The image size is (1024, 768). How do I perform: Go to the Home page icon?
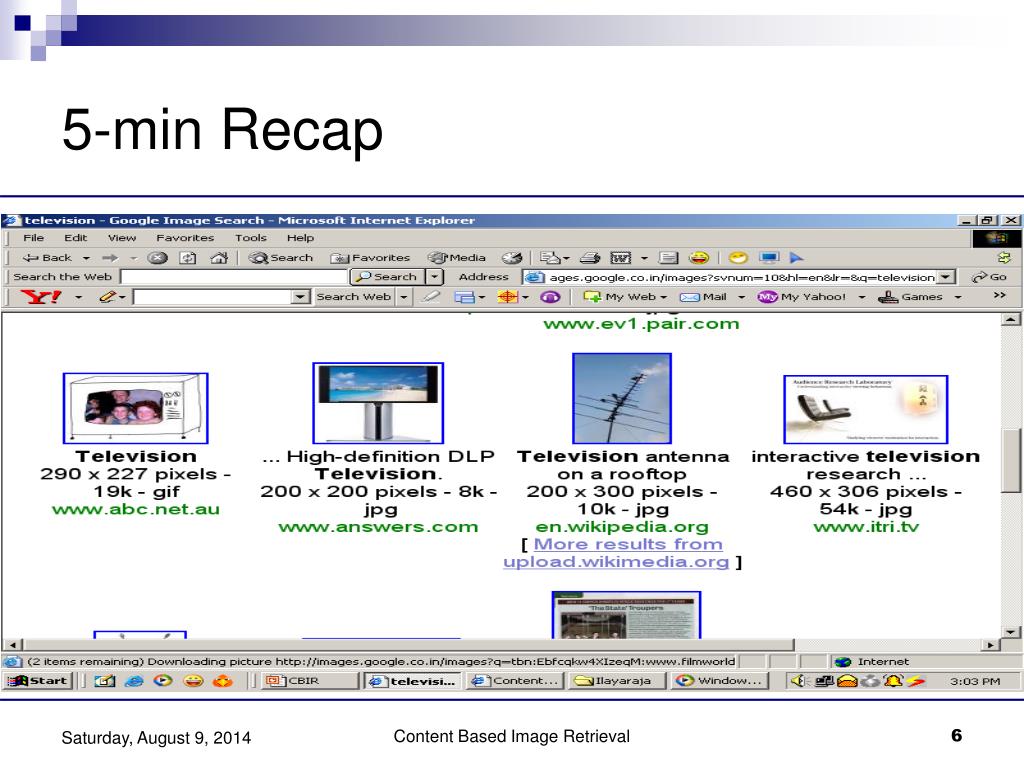[219, 258]
